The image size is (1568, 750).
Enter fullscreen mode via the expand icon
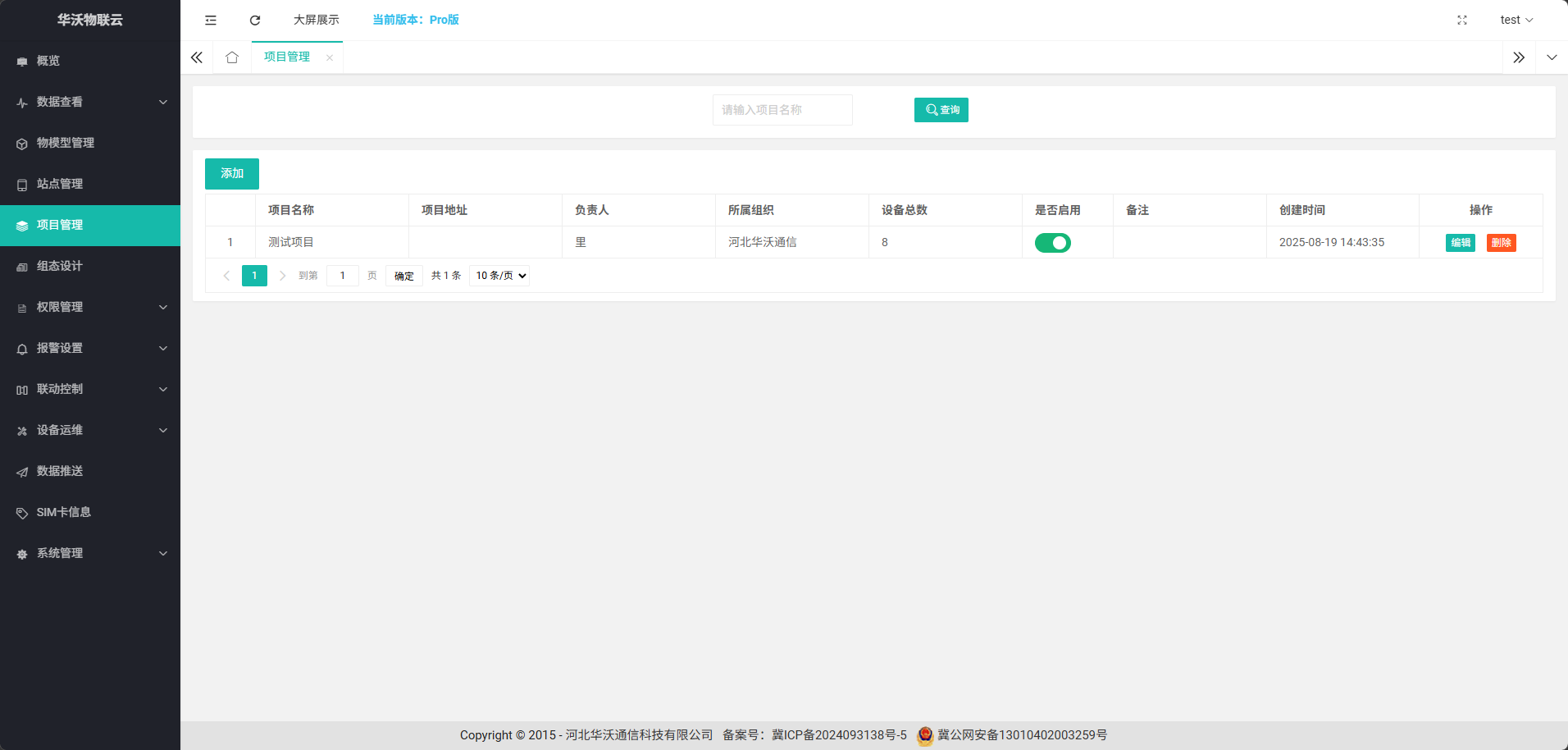[x=1462, y=21]
